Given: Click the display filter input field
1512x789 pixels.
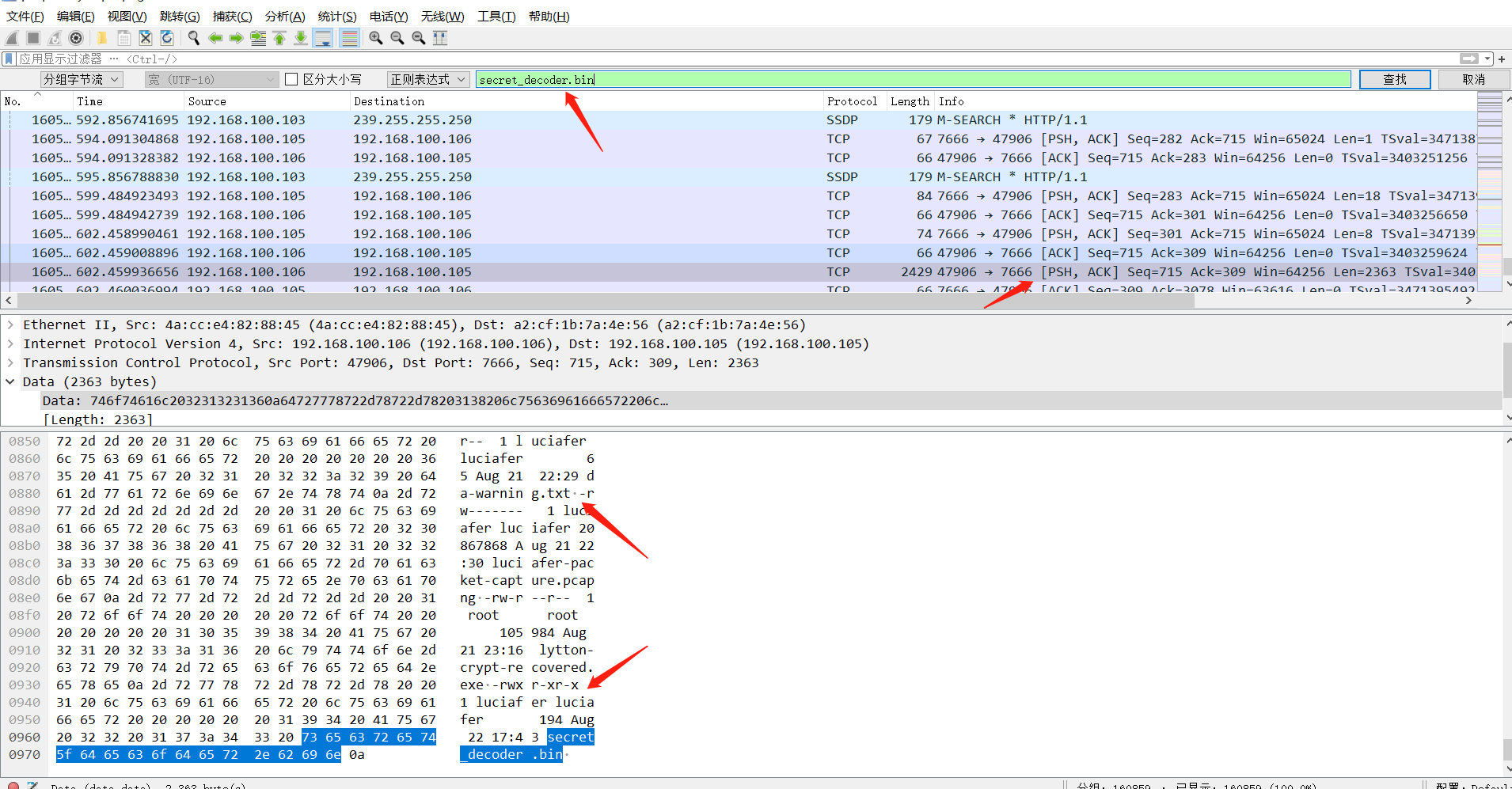Looking at the screenshot, I should pos(736,59).
